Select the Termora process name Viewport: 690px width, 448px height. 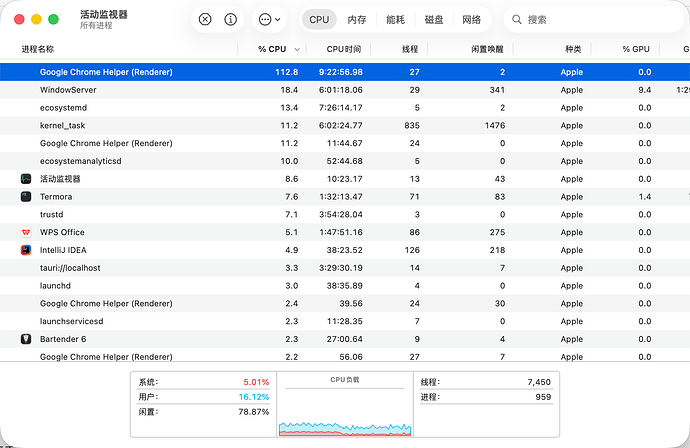[x=56, y=197]
